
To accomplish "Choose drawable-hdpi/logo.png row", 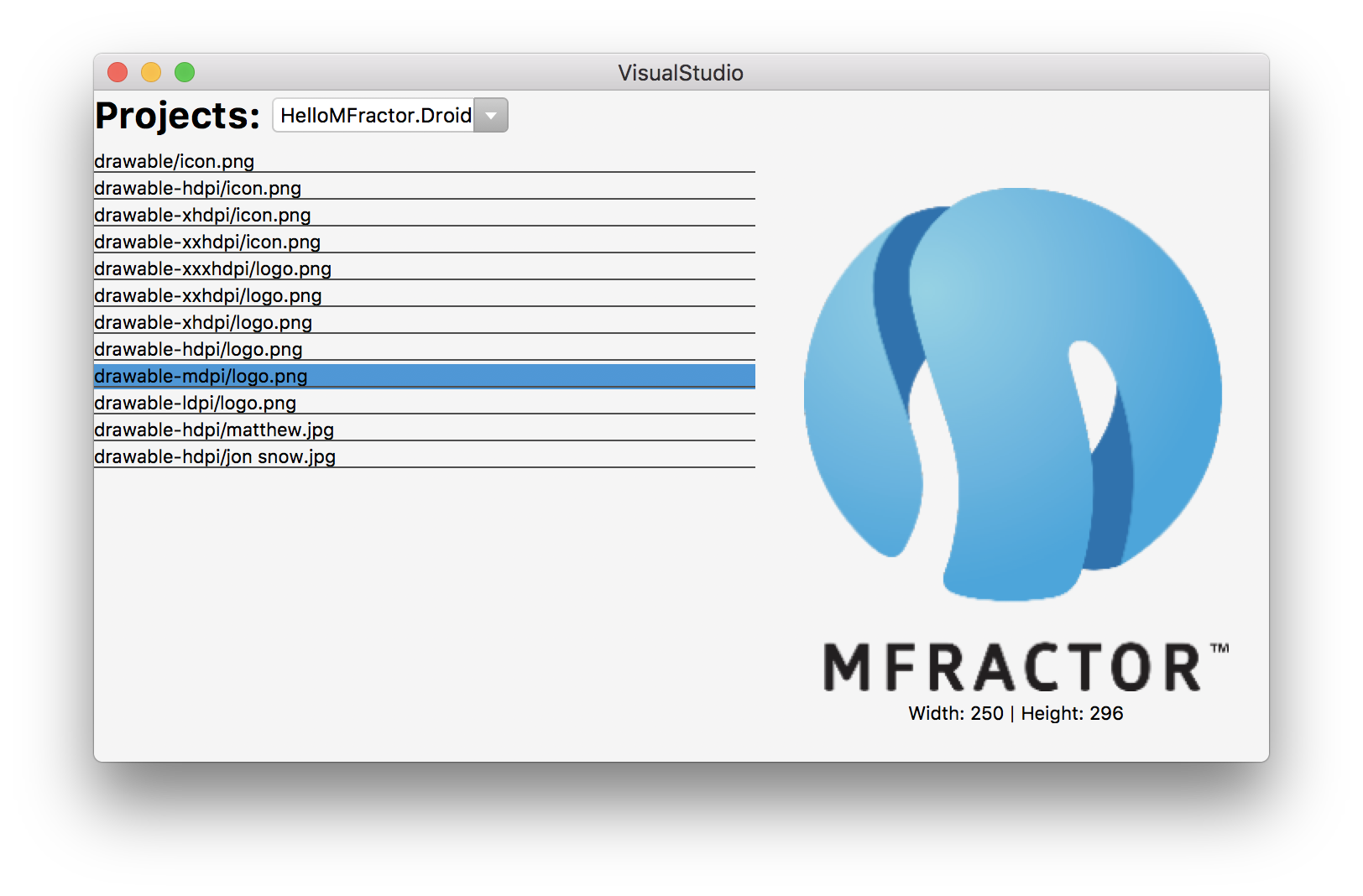I will pyautogui.click(x=425, y=348).
